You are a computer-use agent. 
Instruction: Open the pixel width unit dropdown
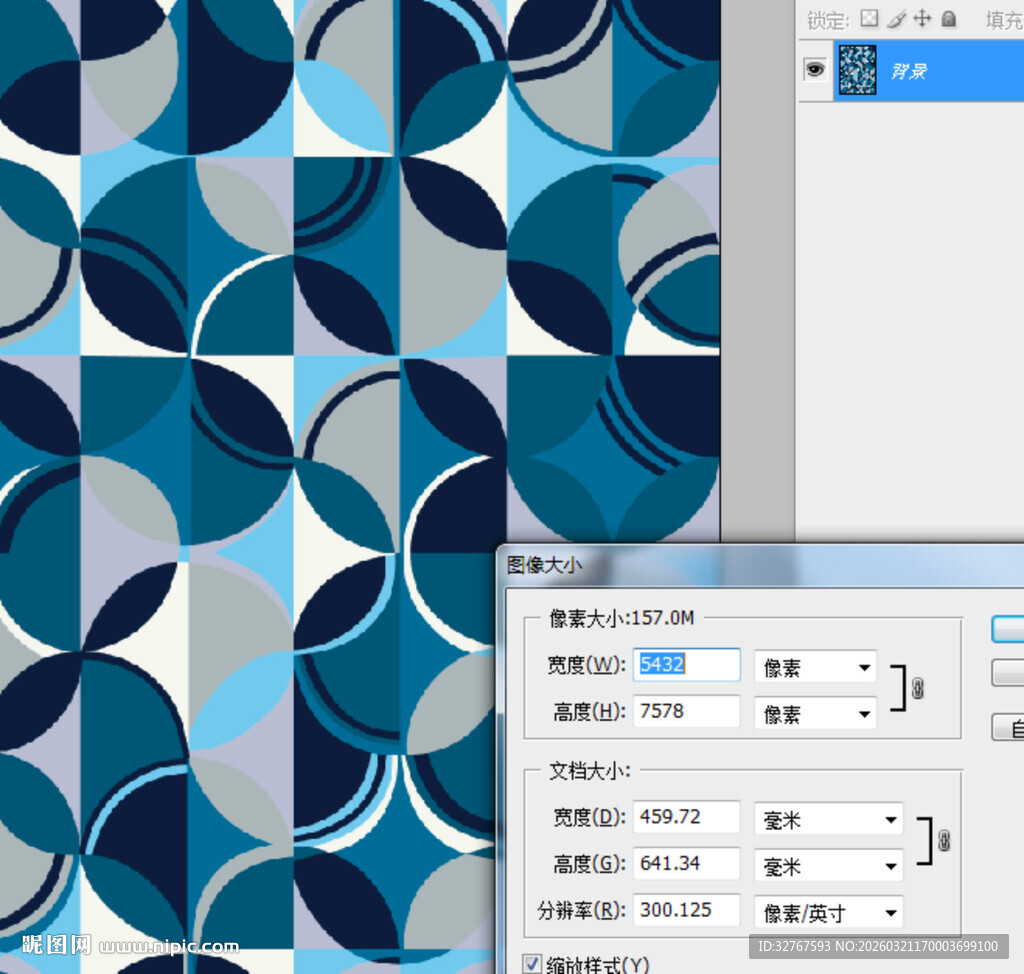click(815, 667)
